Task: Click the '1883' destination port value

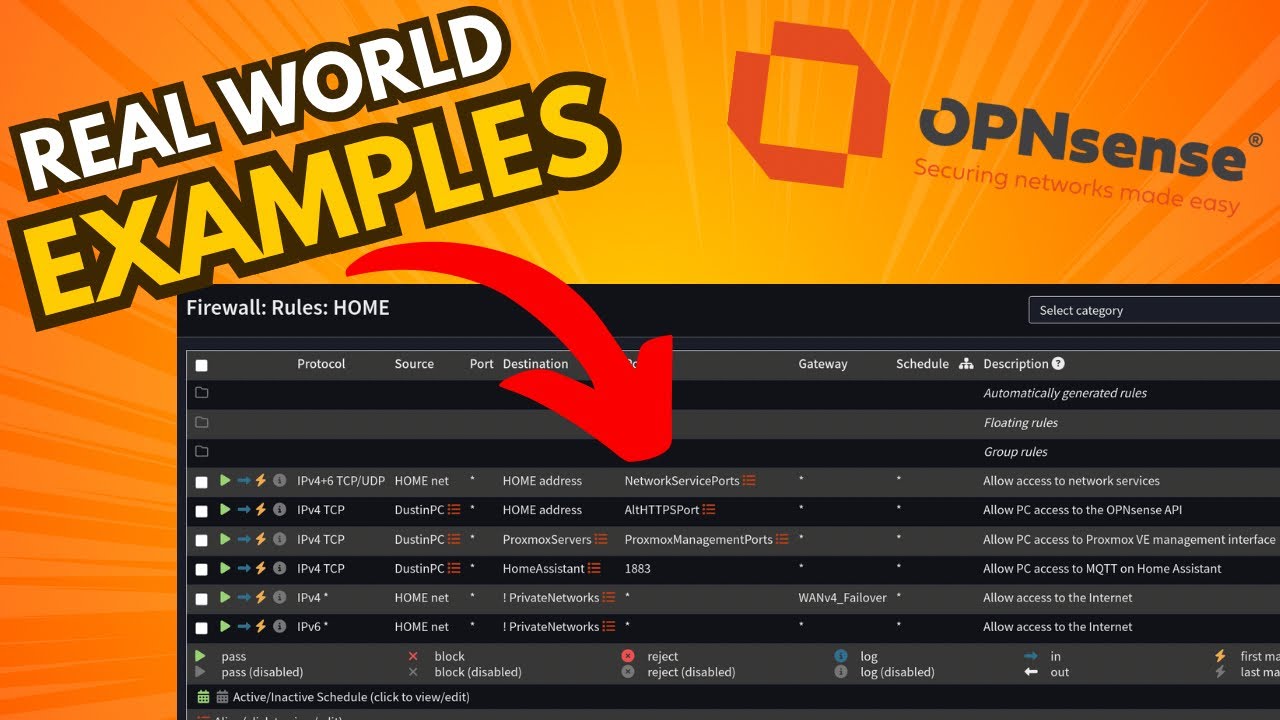Action: coord(638,568)
